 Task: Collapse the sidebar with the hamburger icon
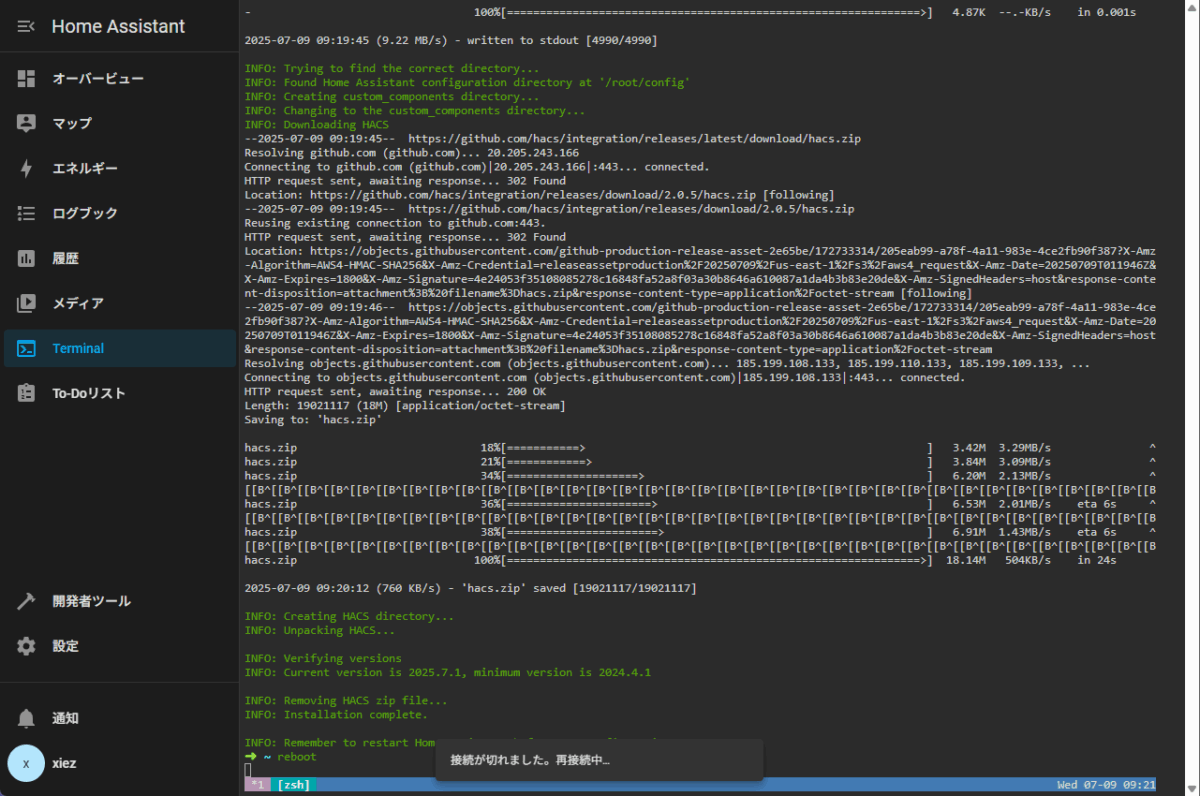[x=26, y=27]
